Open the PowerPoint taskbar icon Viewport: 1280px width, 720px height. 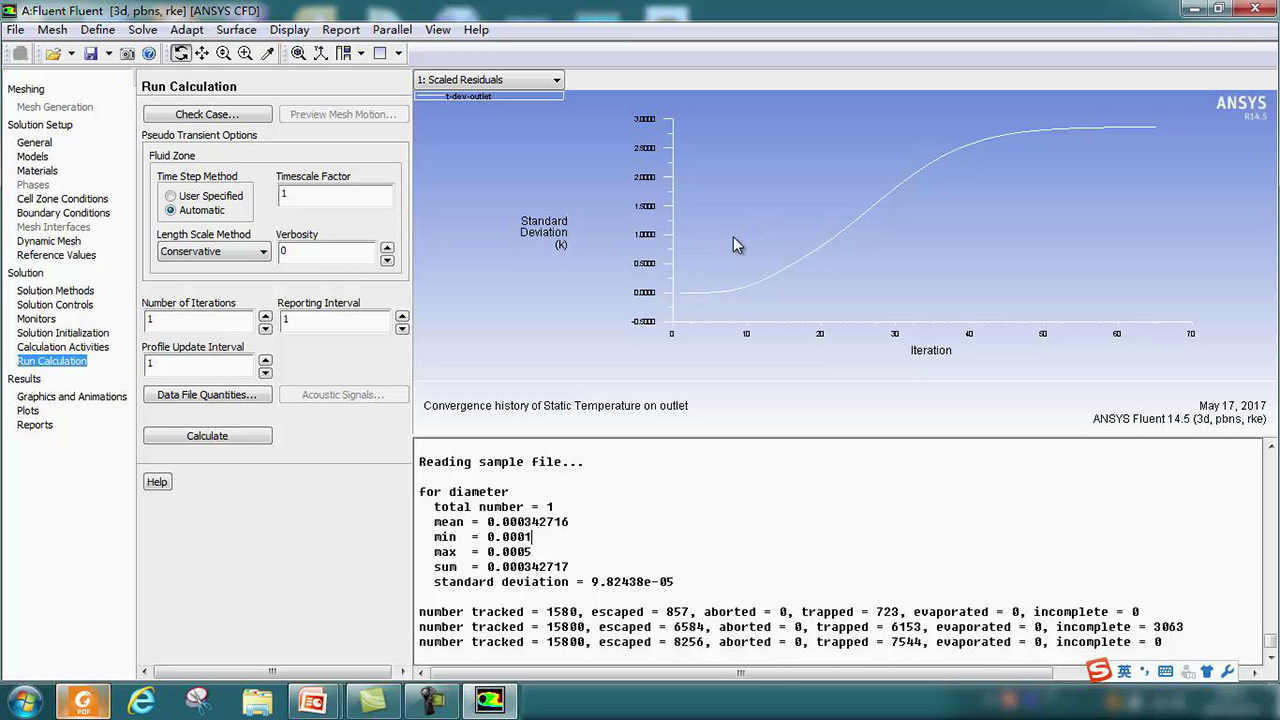tap(315, 701)
